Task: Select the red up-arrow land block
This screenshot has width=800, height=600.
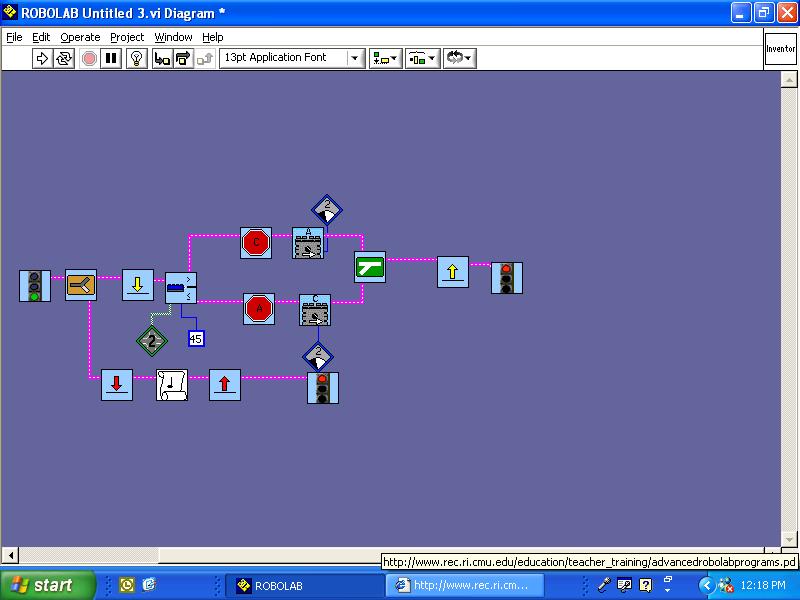Action: 225,385
